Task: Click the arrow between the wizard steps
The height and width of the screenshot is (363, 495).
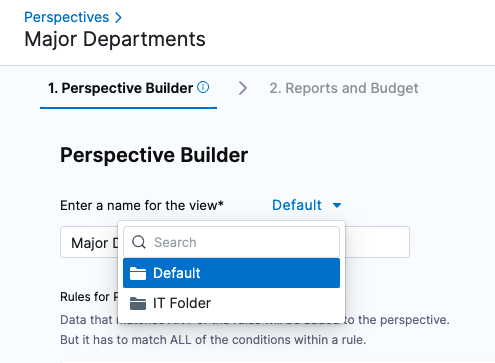Action: [243, 88]
